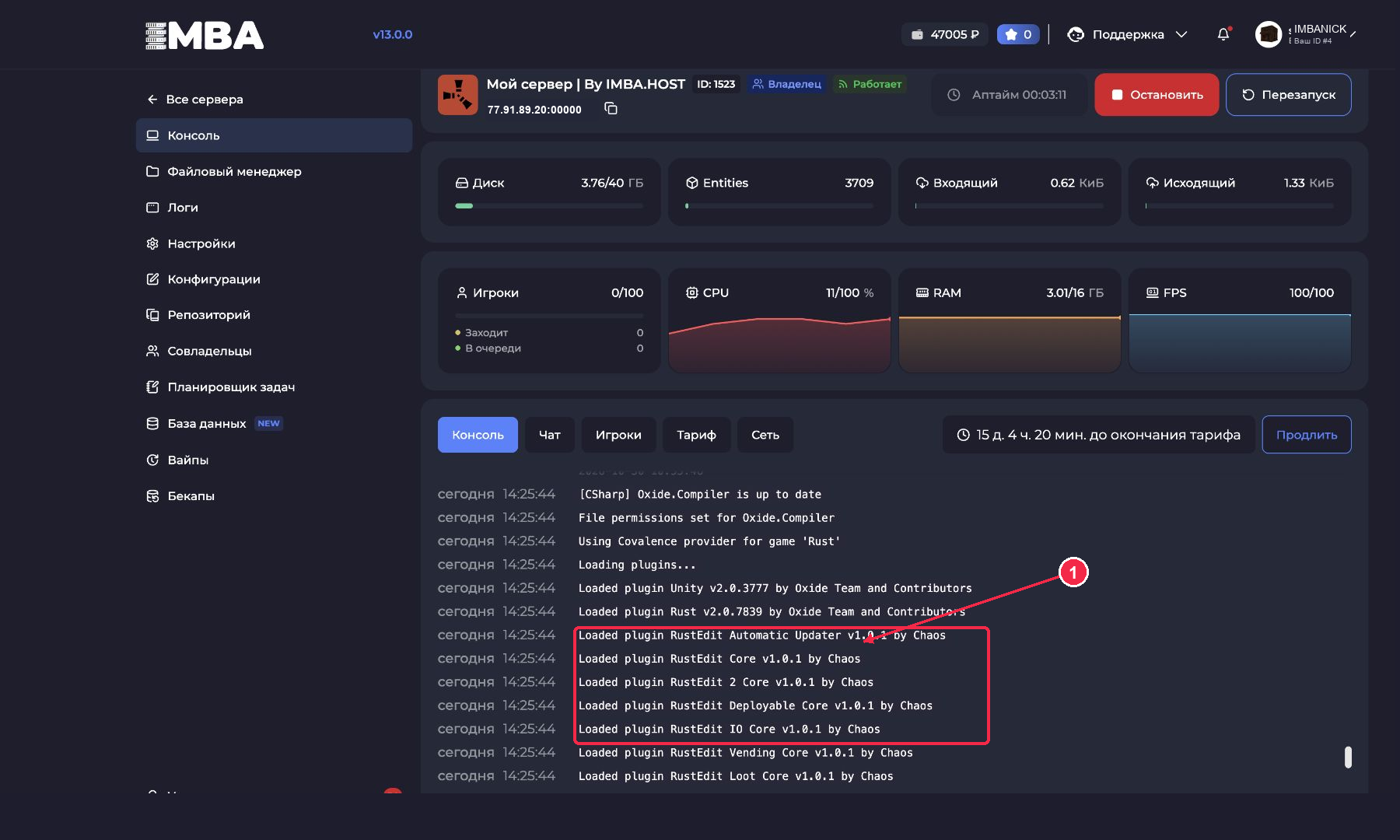The image size is (1400, 840).
Task: Click the file manager folder icon
Action: (x=152, y=171)
